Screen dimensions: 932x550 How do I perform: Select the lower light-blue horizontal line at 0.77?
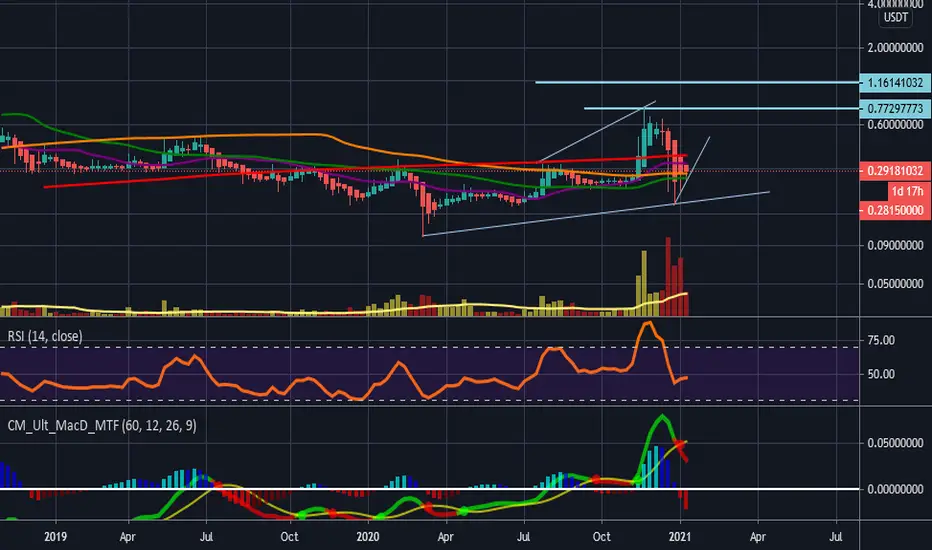pyautogui.click(x=722, y=108)
